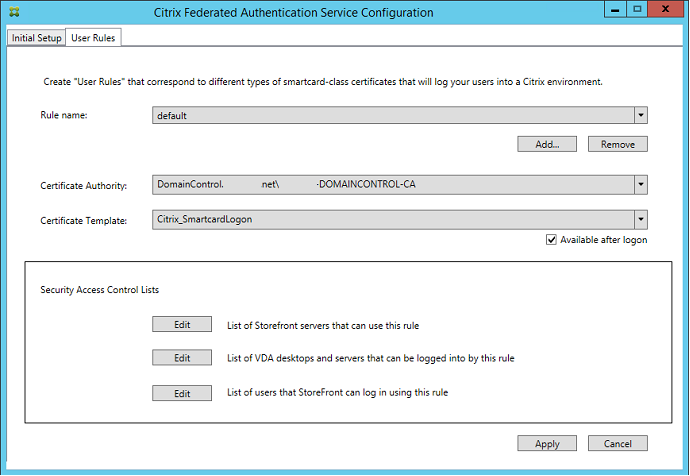Open the Rule name dropdown
This screenshot has width=690, height=476.
pos(640,115)
